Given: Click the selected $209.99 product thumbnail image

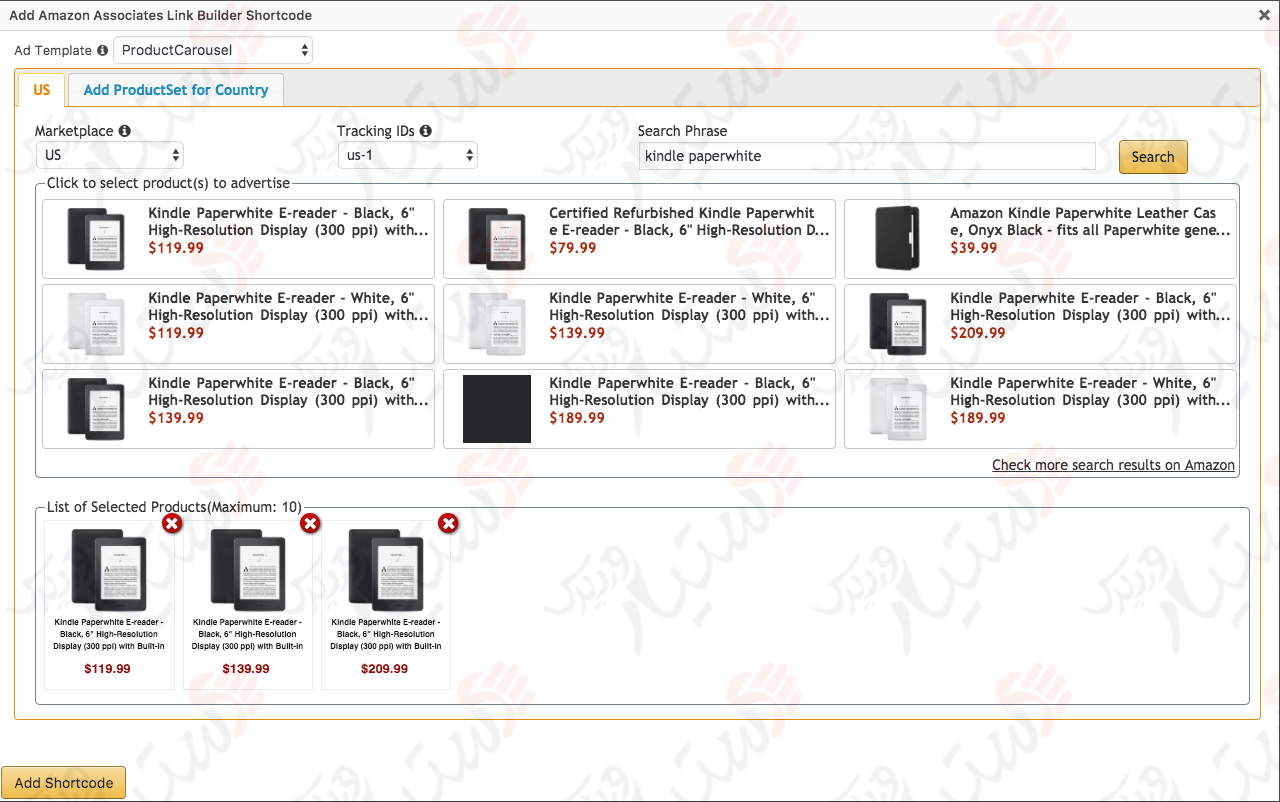Looking at the screenshot, I should (x=386, y=570).
